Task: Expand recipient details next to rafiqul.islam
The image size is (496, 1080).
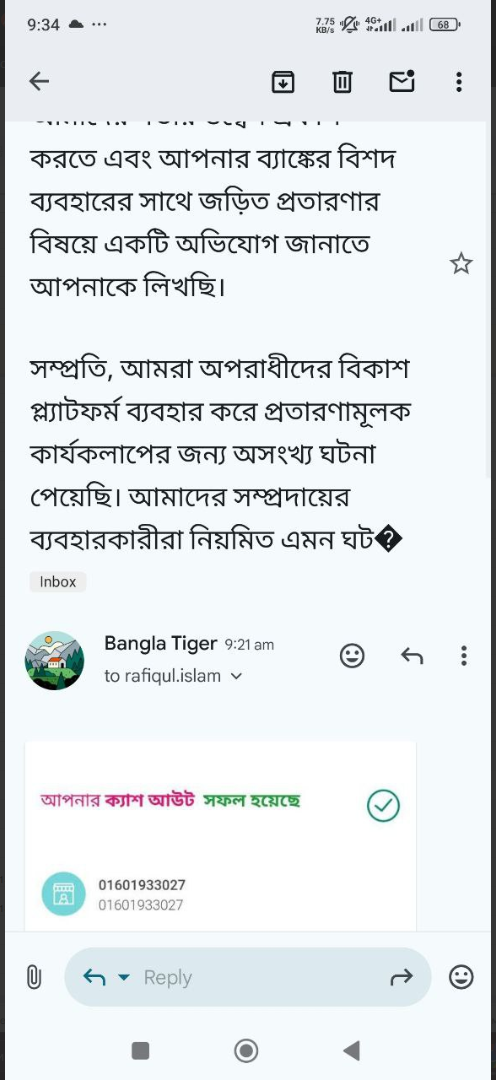Action: click(236, 676)
